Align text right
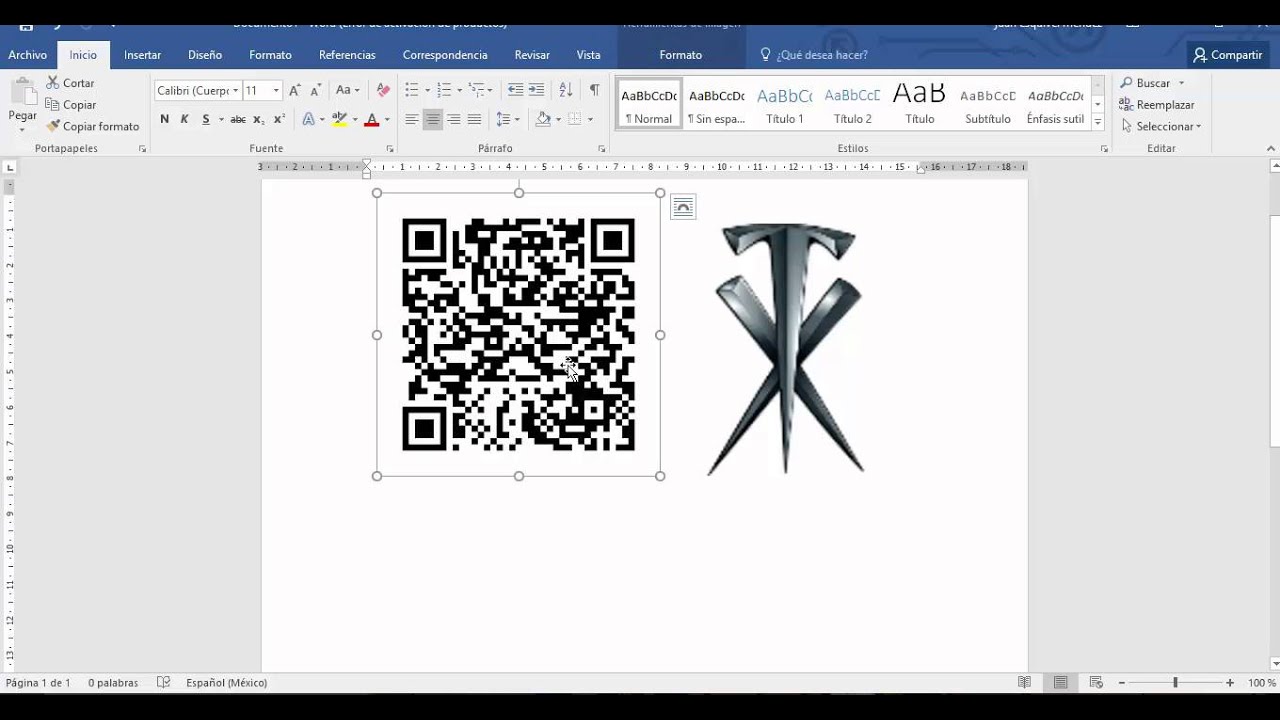Image resolution: width=1280 pixels, height=720 pixels. (x=453, y=119)
